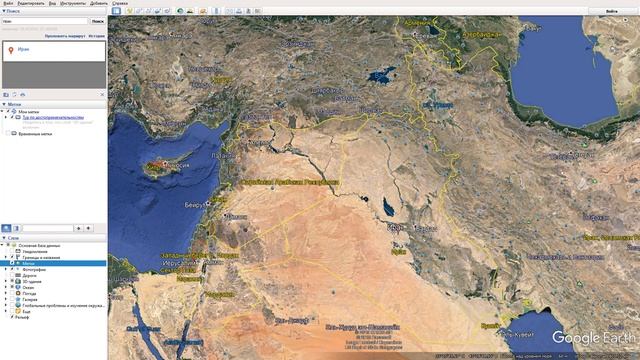Click the Поиск search button
The image size is (640, 360).
tap(98, 21)
